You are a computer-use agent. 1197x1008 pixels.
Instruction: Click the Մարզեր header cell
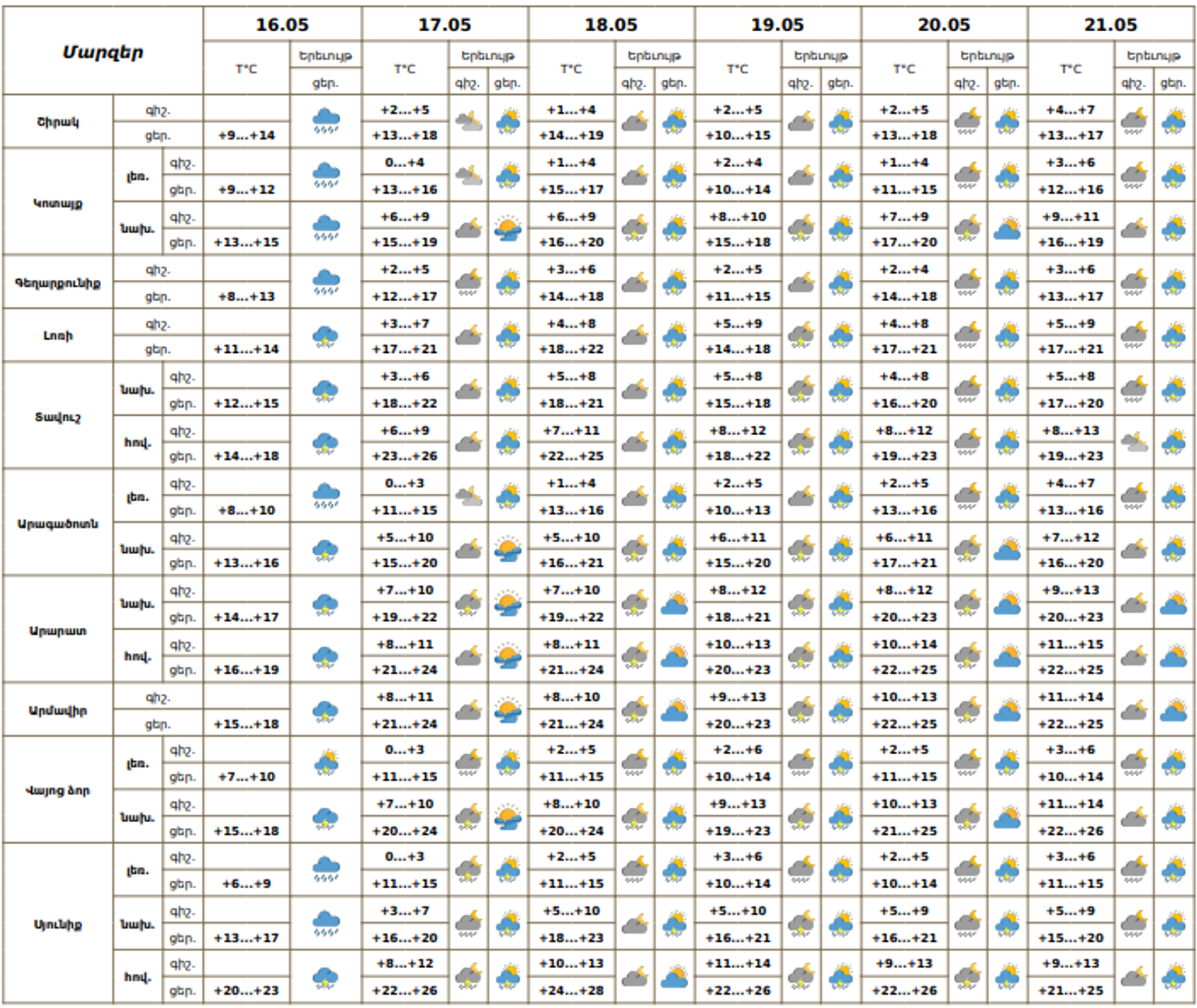tap(103, 52)
